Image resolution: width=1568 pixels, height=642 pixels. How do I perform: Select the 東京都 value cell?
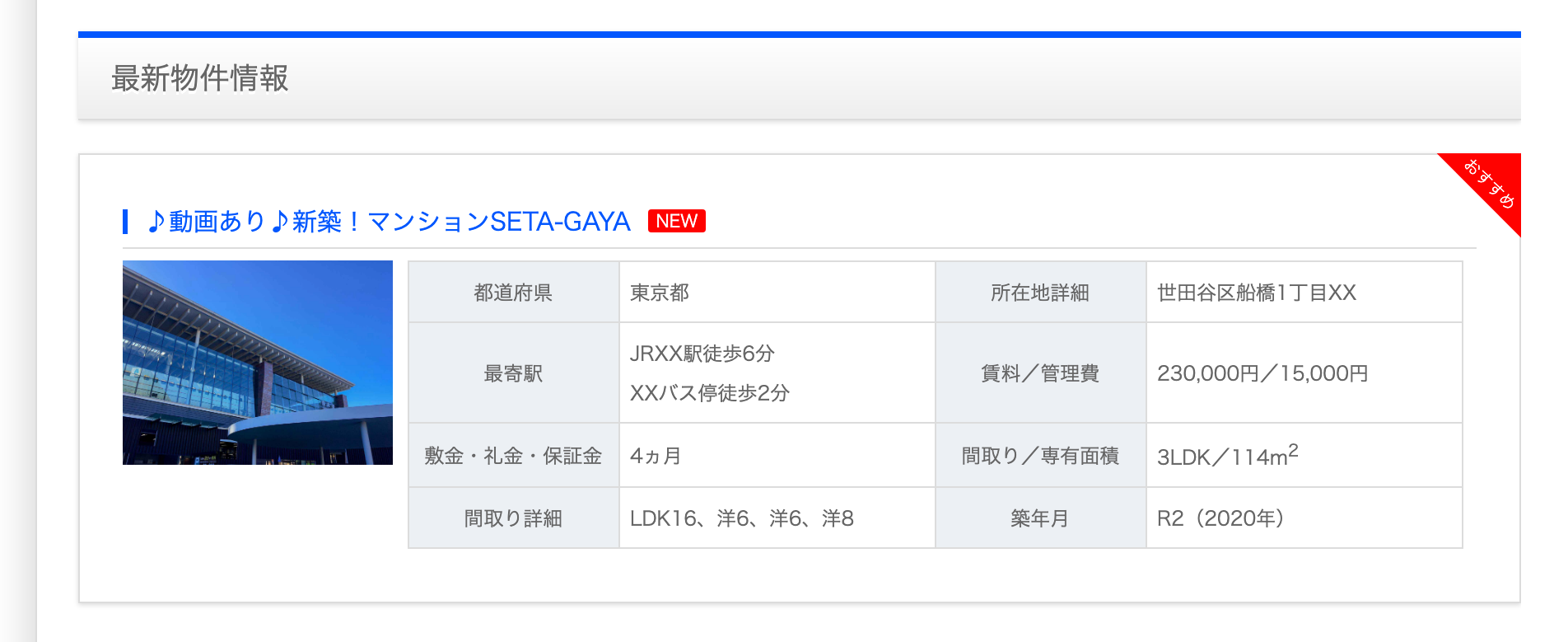[x=777, y=293]
